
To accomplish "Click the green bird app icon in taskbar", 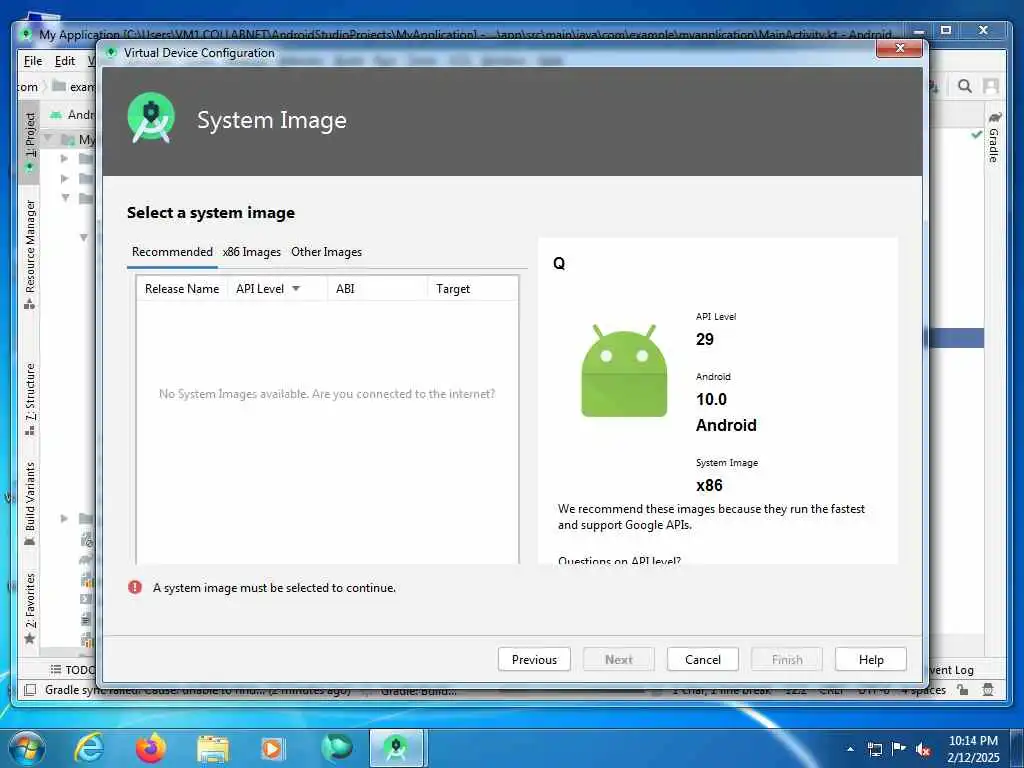I will pyautogui.click(x=336, y=748).
